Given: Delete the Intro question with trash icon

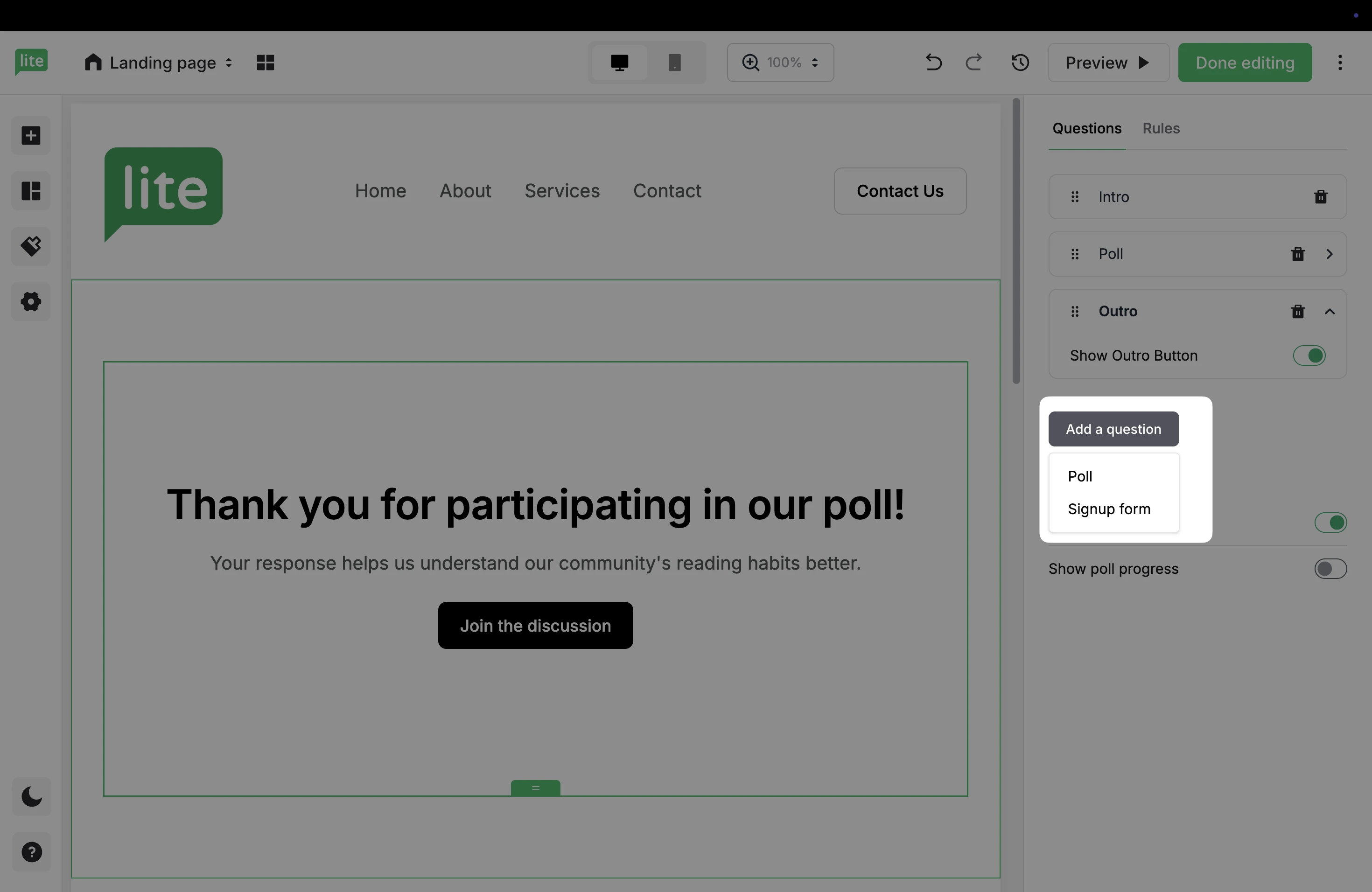Looking at the screenshot, I should tap(1320, 197).
